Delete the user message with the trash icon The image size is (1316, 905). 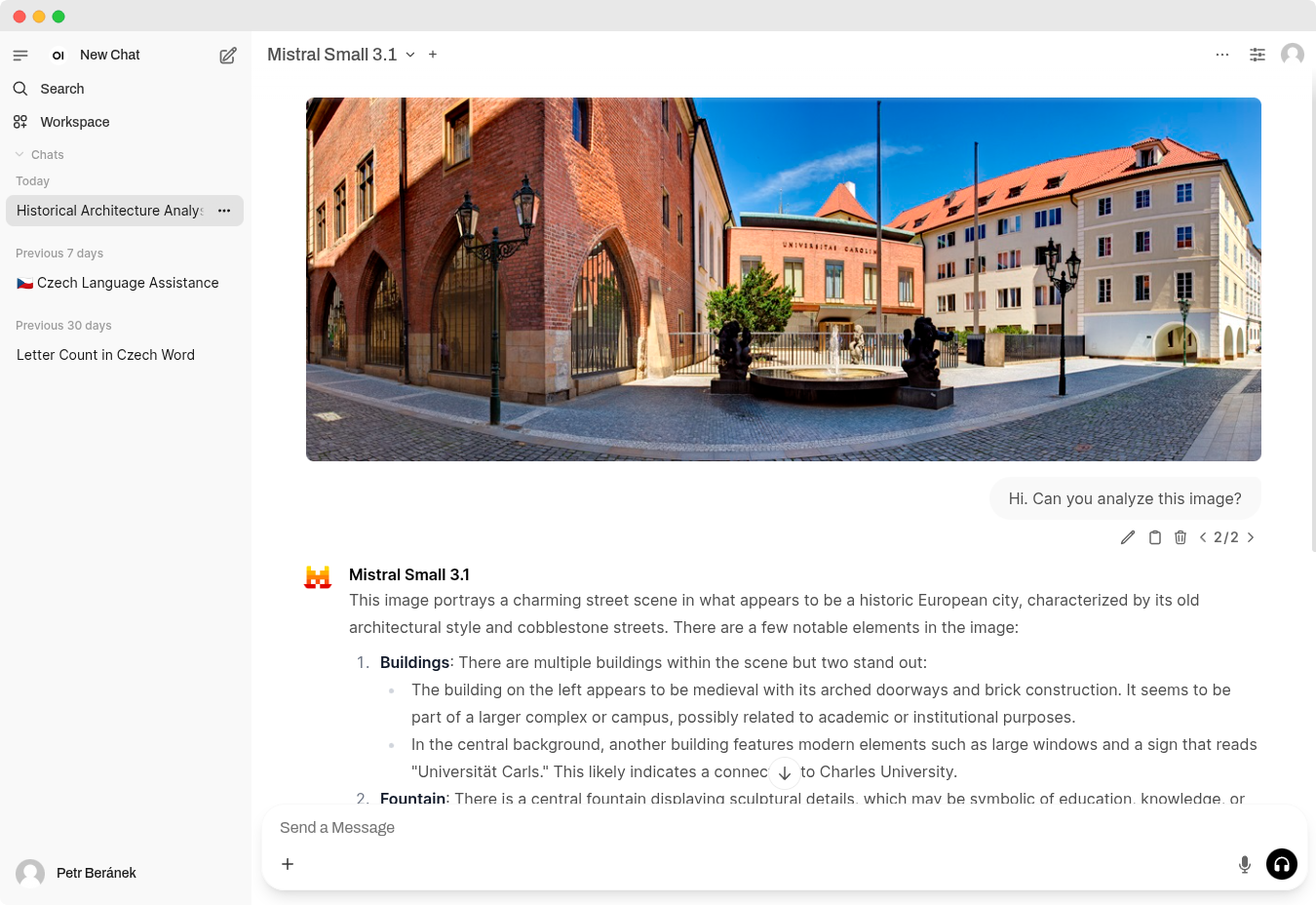click(x=1181, y=537)
